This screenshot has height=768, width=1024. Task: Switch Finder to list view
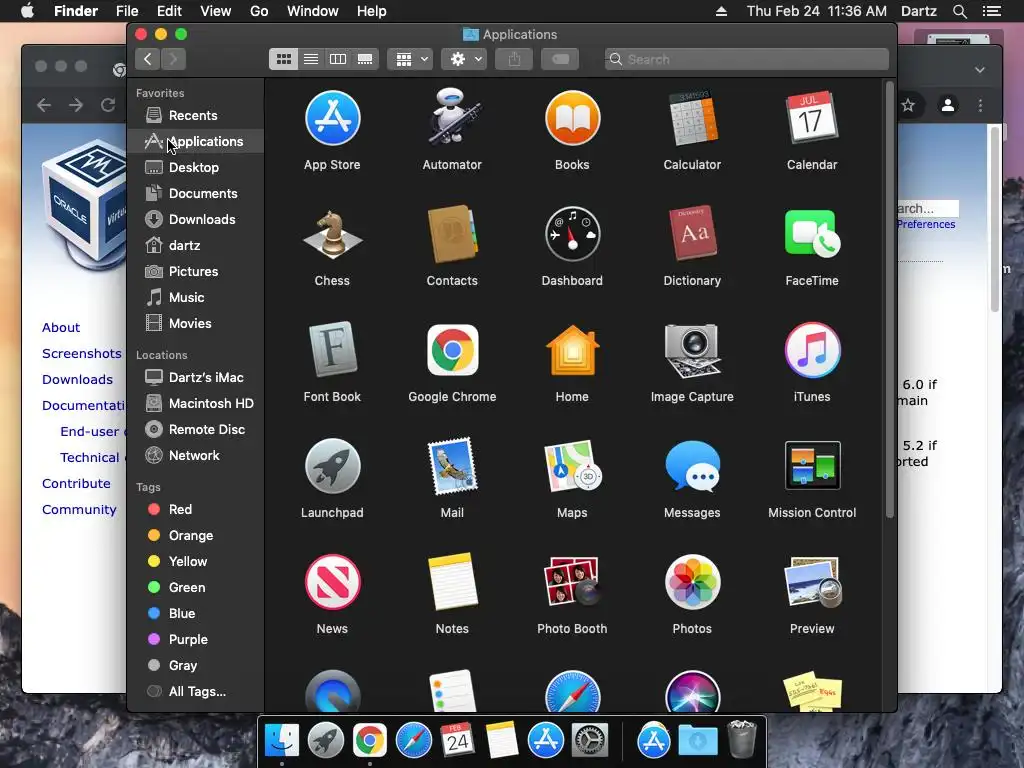click(x=311, y=59)
